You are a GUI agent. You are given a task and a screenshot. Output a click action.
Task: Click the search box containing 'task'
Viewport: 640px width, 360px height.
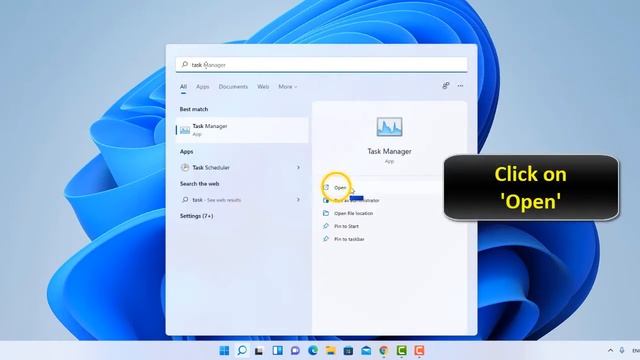click(321, 64)
